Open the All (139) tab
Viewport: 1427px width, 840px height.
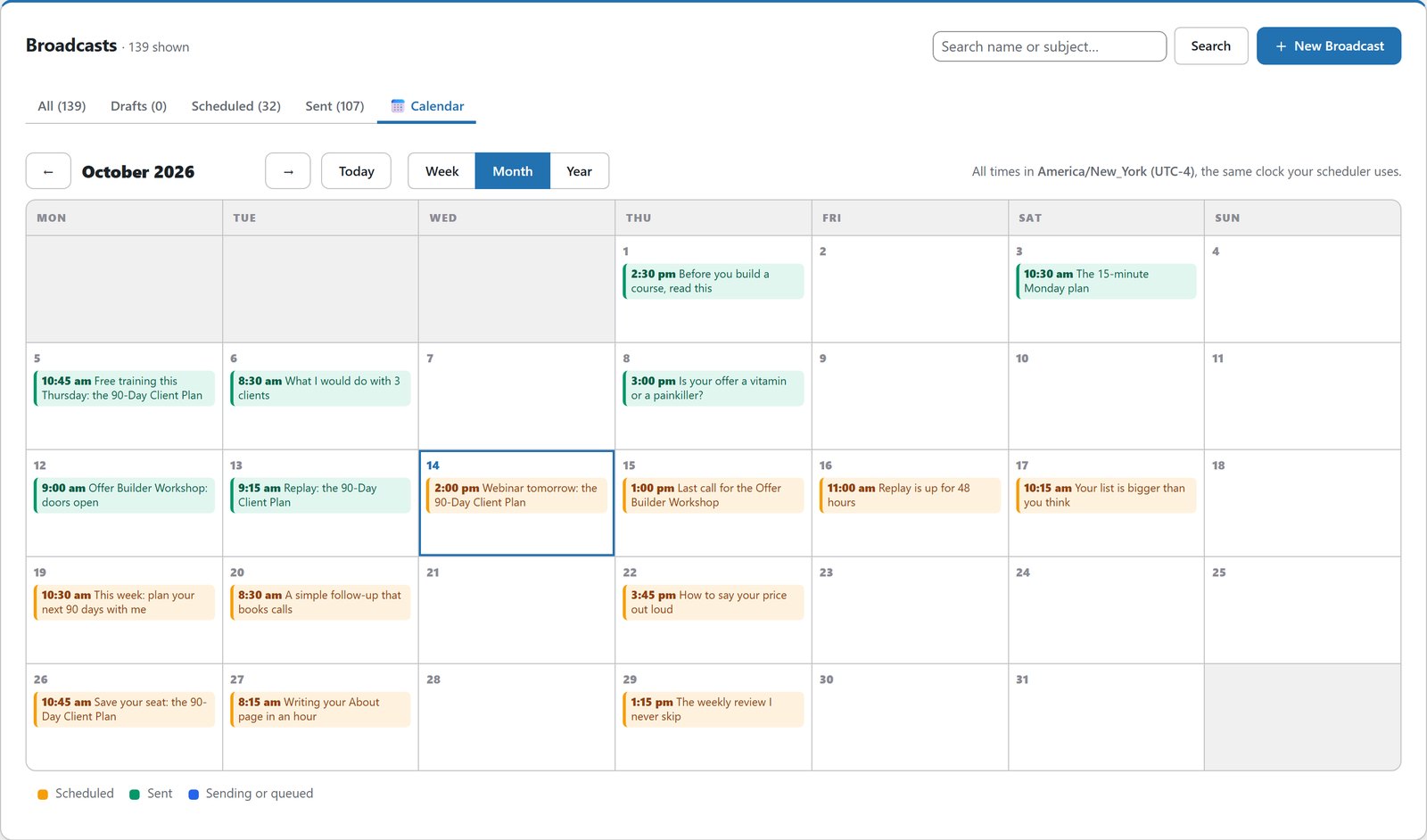(62, 106)
